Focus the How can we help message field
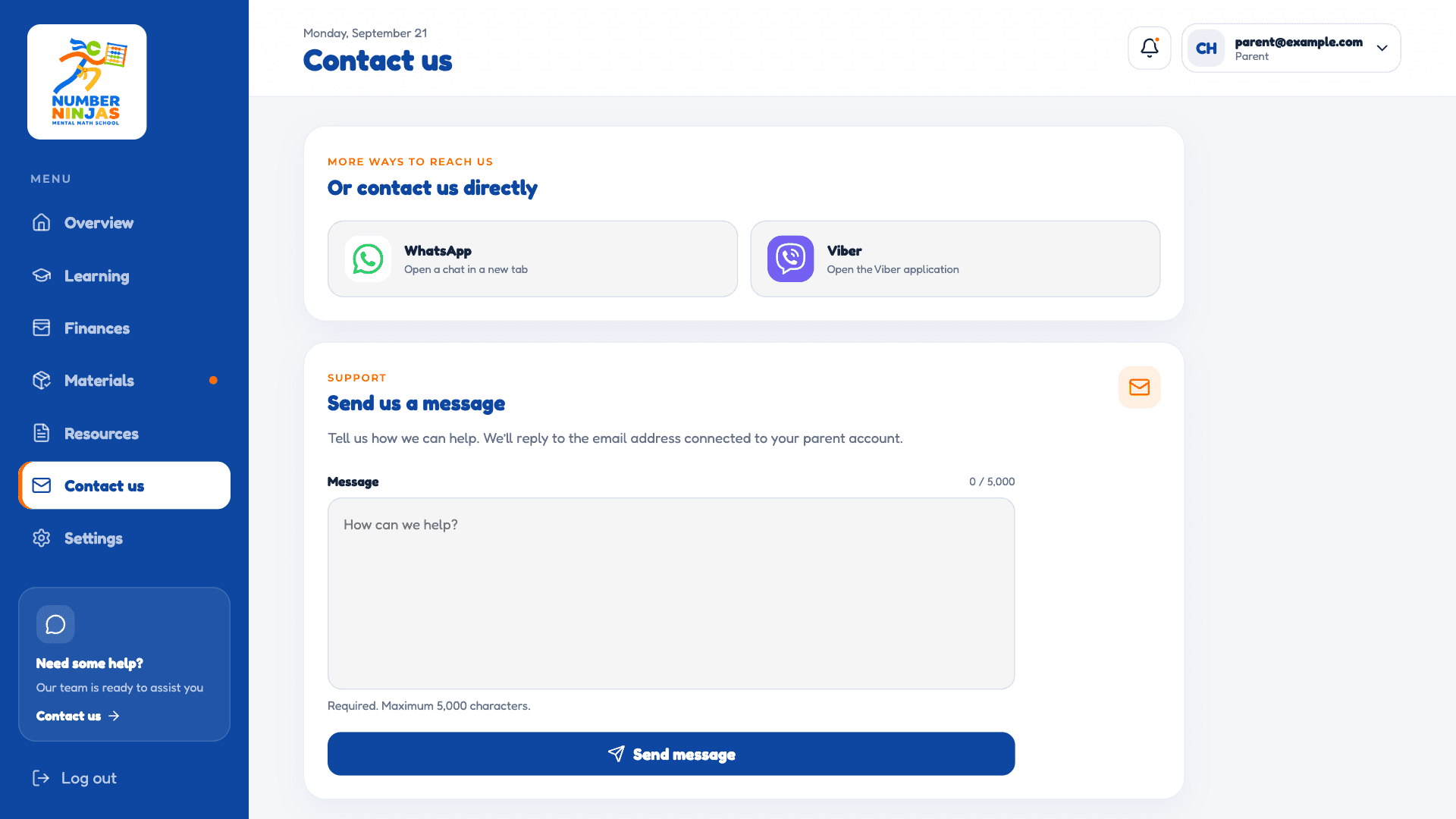1456x819 pixels. click(670, 593)
